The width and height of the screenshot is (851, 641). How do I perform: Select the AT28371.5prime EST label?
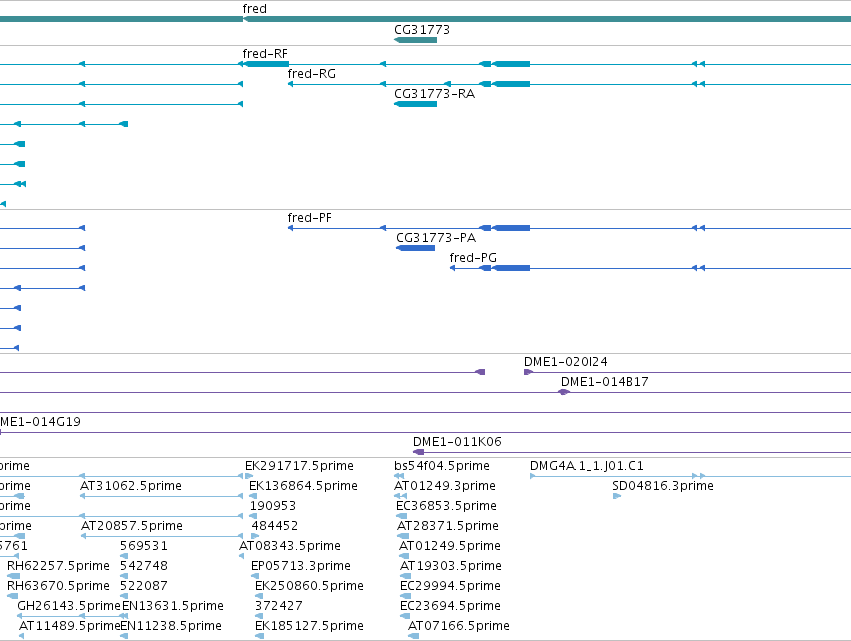(448, 526)
